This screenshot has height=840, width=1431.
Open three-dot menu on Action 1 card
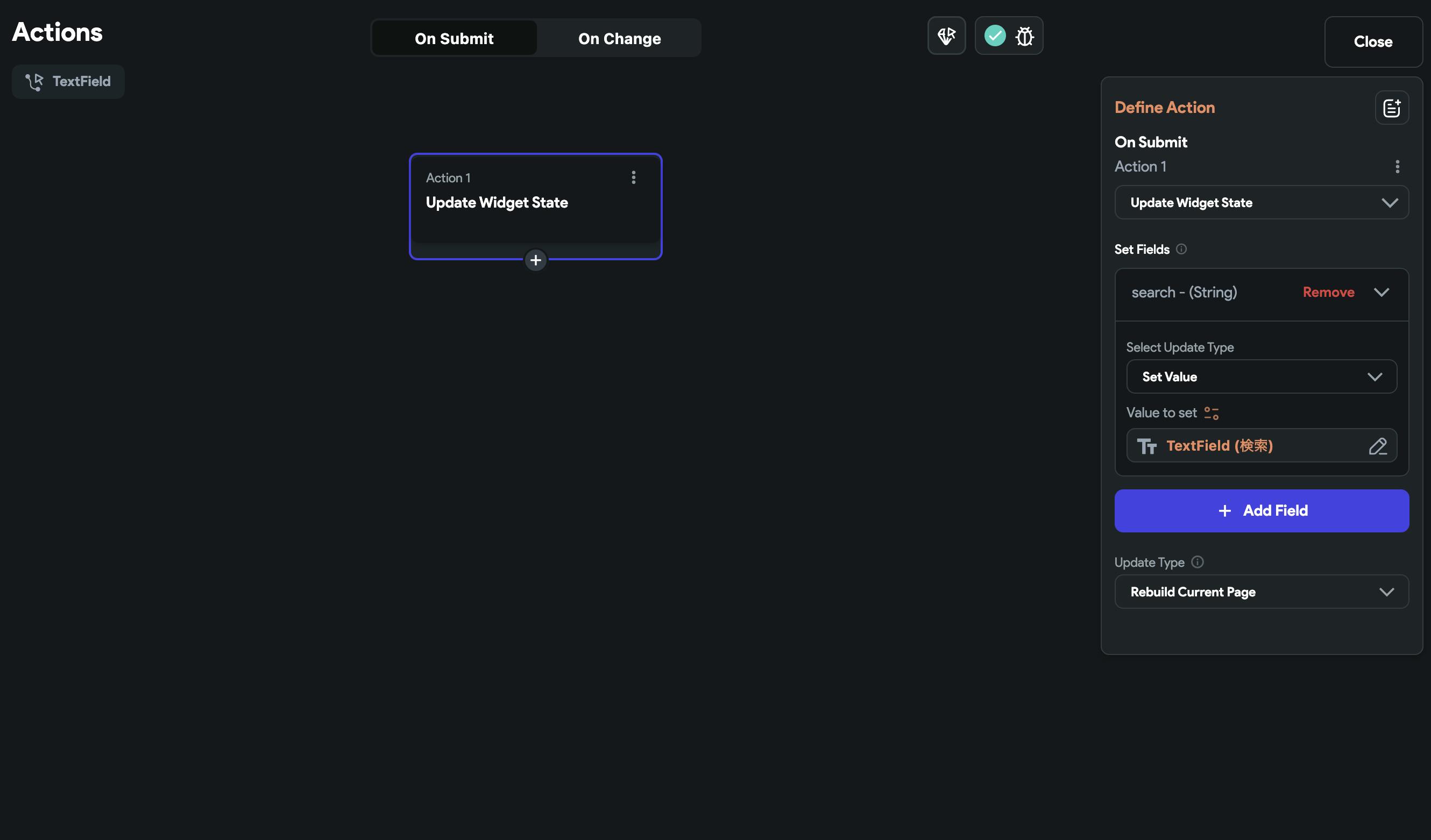[633, 177]
